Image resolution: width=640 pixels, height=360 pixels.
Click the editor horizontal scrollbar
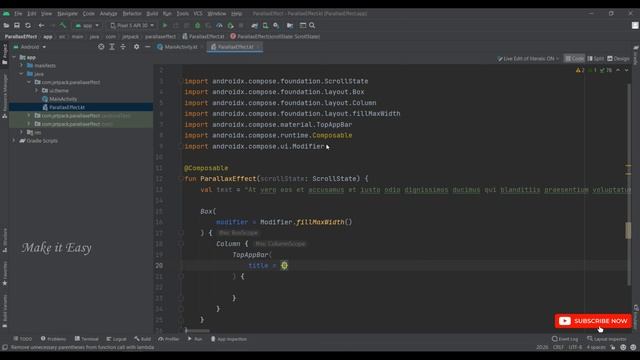coord(198,331)
